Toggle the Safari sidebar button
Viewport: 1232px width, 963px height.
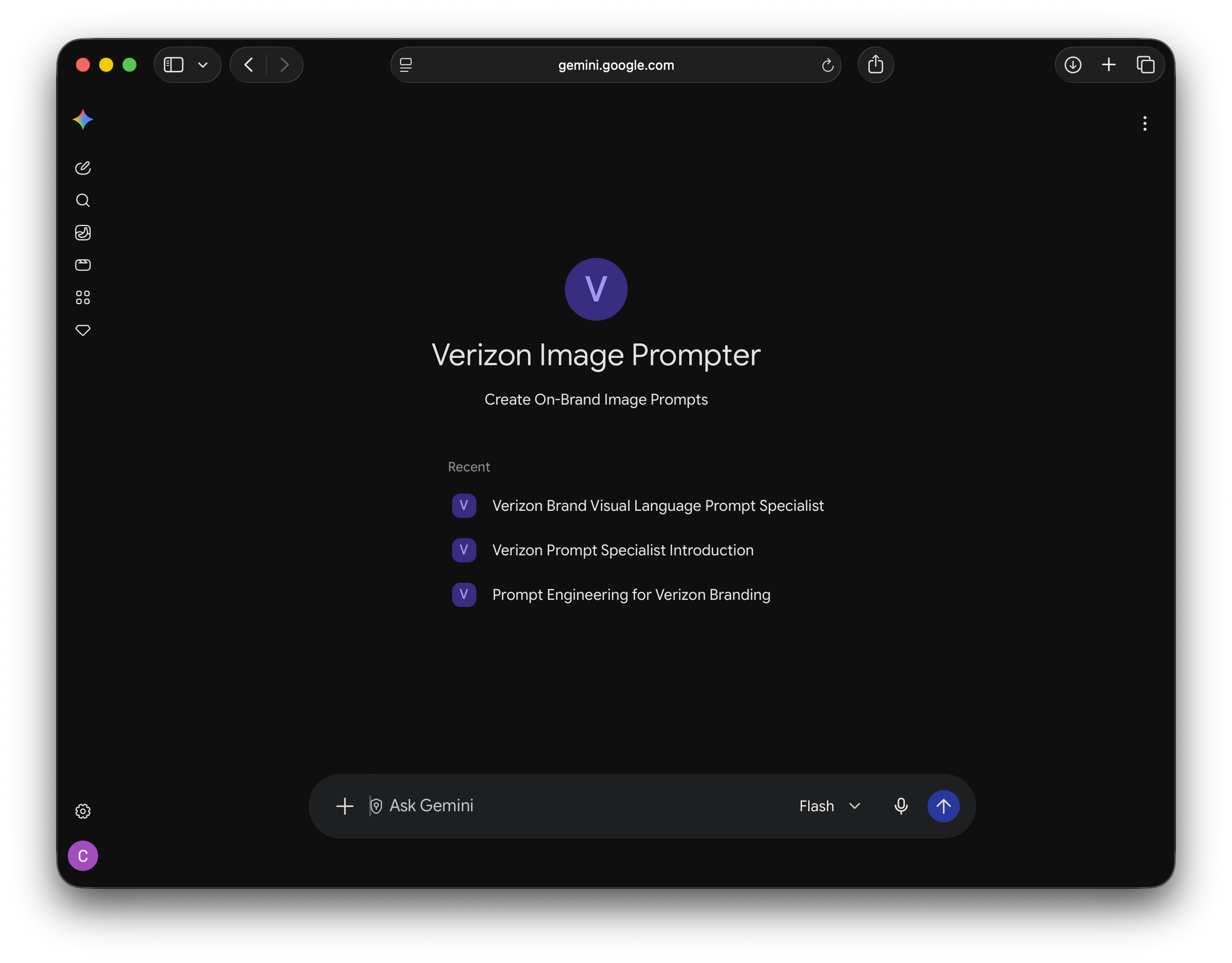click(174, 65)
